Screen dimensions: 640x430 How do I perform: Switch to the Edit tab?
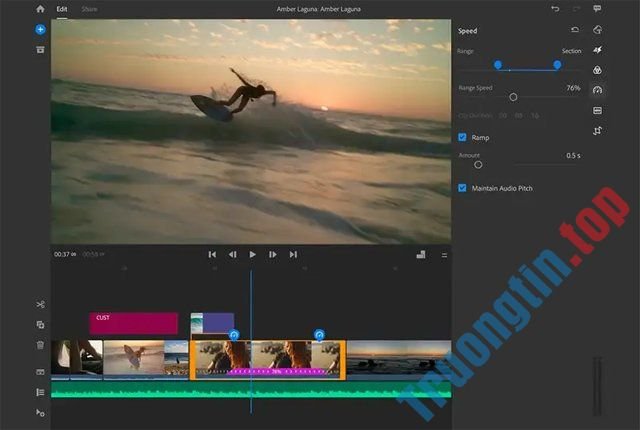[x=62, y=9]
